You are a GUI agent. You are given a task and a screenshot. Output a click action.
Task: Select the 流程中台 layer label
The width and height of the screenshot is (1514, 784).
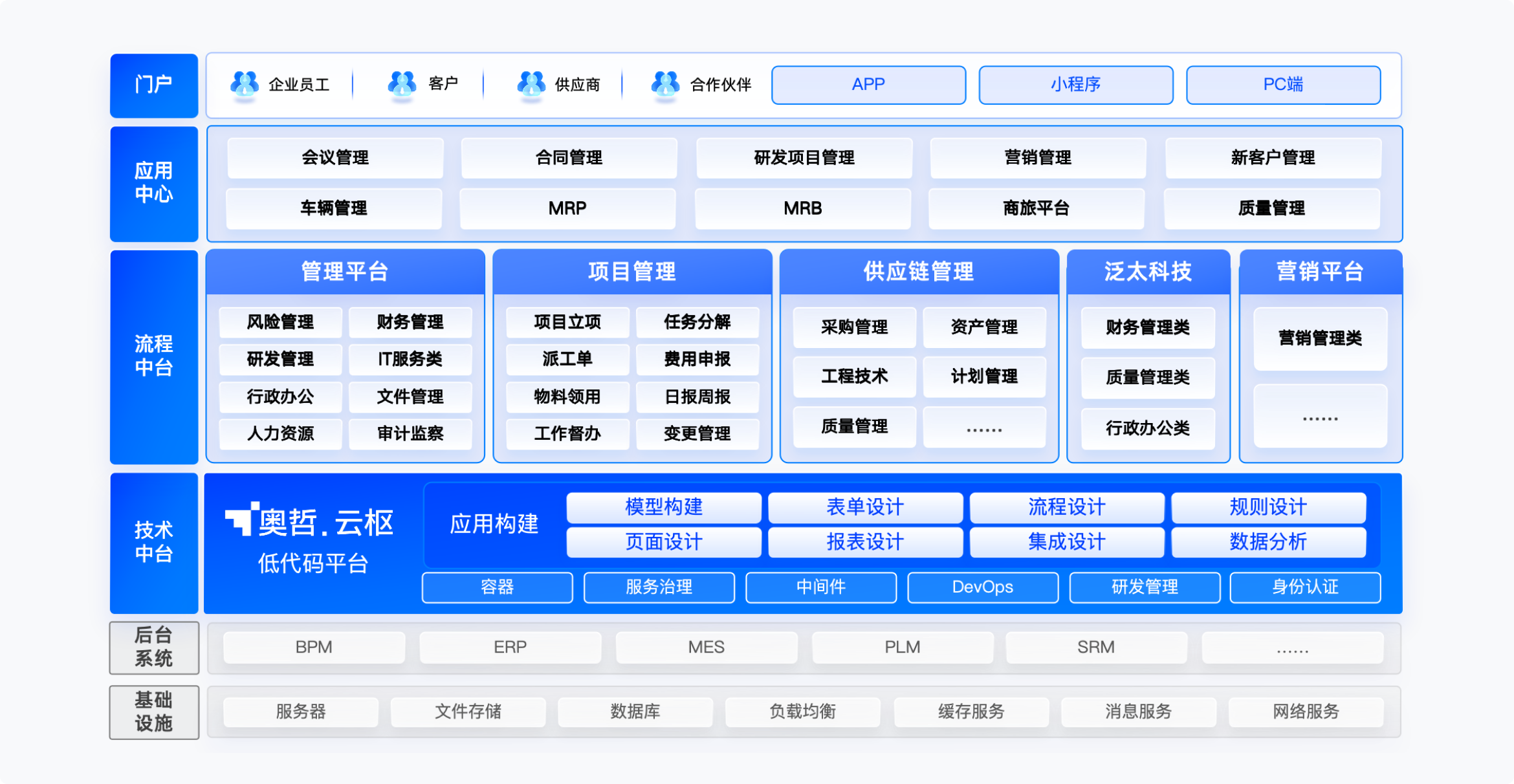[x=154, y=356]
